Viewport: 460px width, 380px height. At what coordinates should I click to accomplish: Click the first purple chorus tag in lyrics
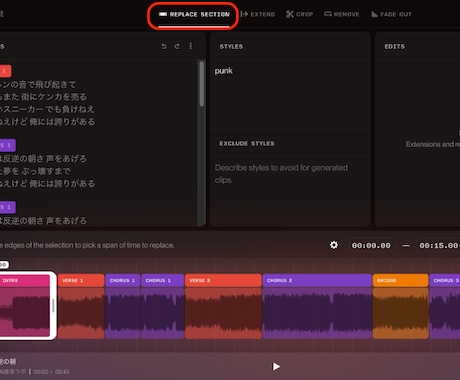pos(7,145)
